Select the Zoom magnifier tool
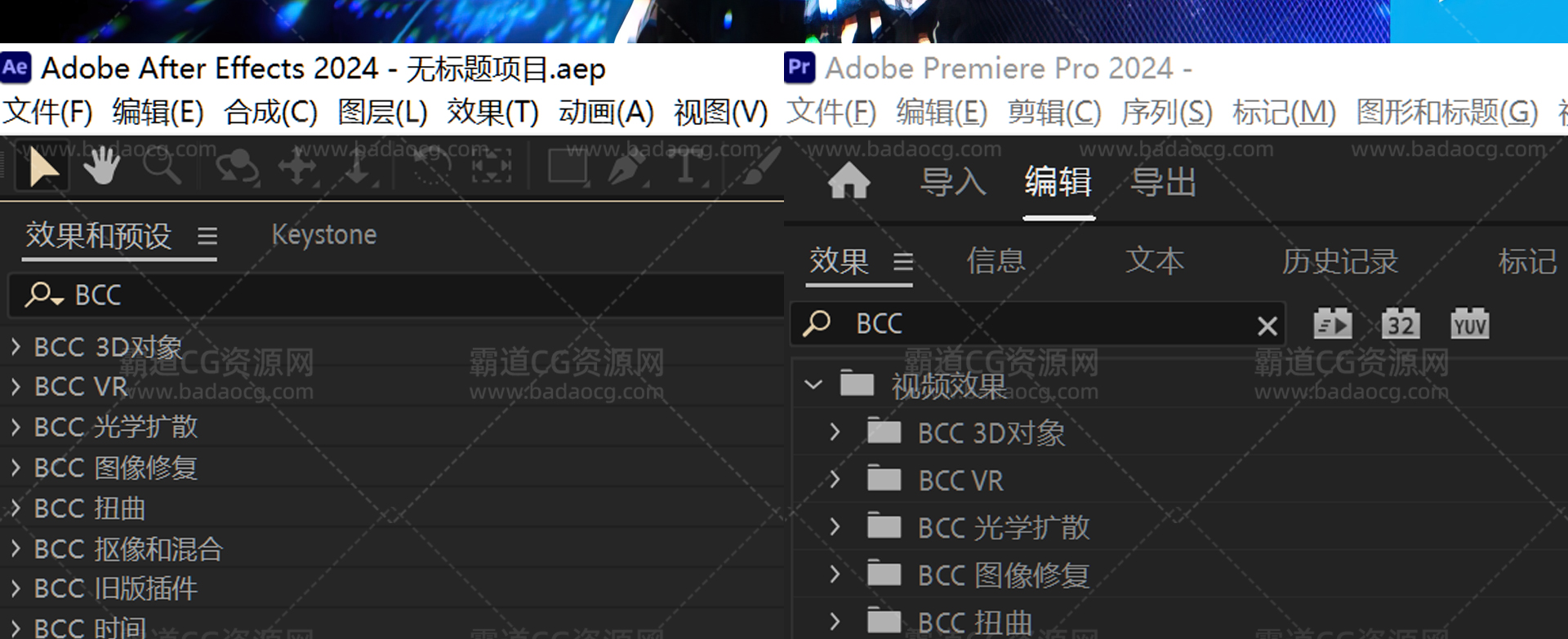 pos(162,168)
